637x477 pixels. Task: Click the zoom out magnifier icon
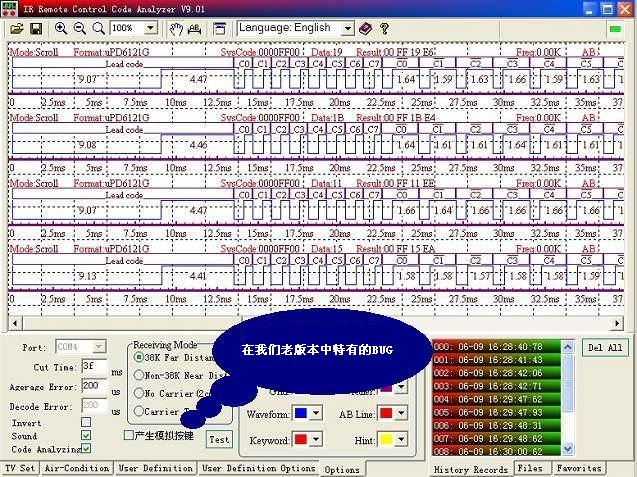pos(78,28)
